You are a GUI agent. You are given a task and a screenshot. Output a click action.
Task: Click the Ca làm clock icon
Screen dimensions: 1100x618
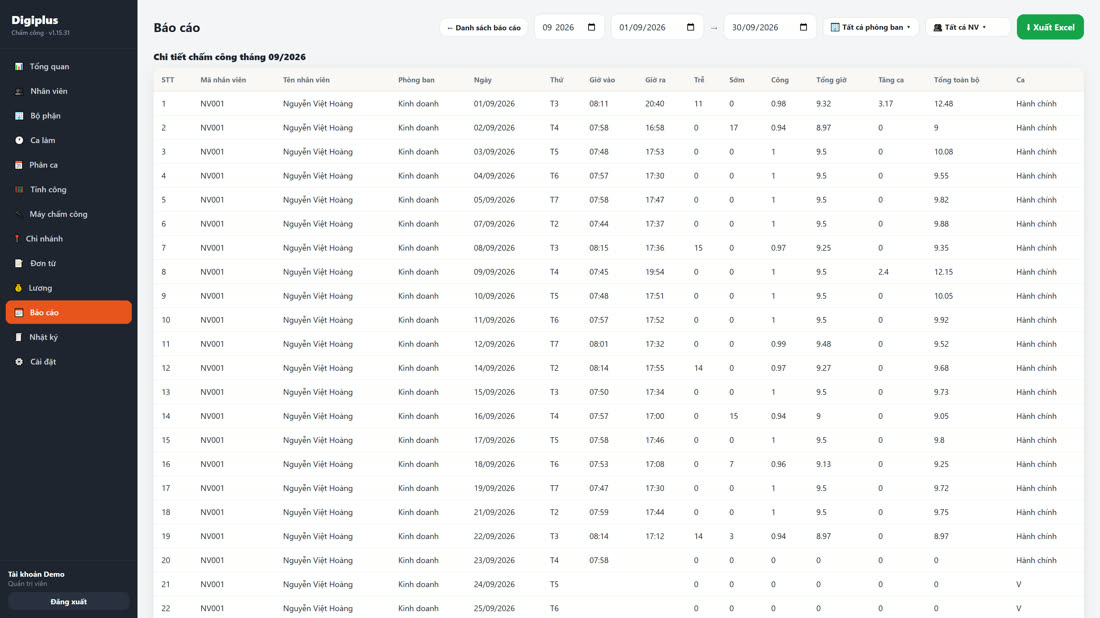click(x=19, y=140)
